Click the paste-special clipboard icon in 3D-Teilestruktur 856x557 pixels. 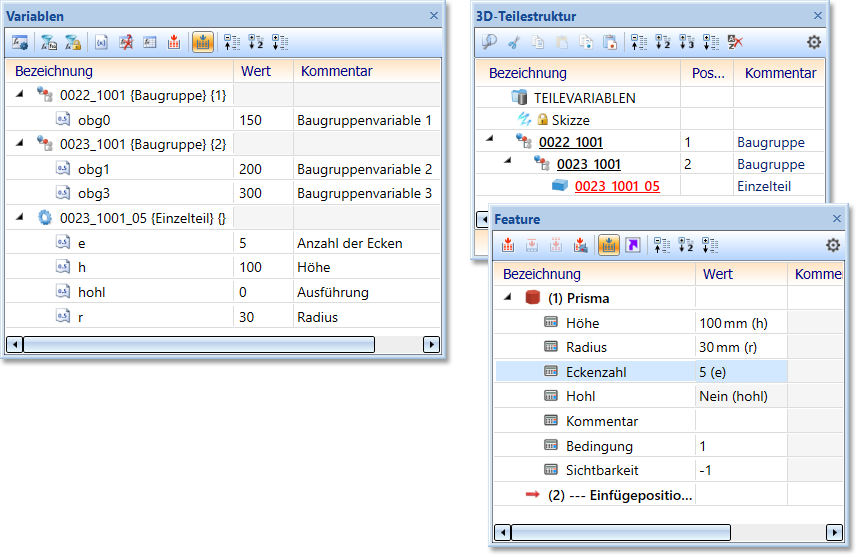pos(610,42)
